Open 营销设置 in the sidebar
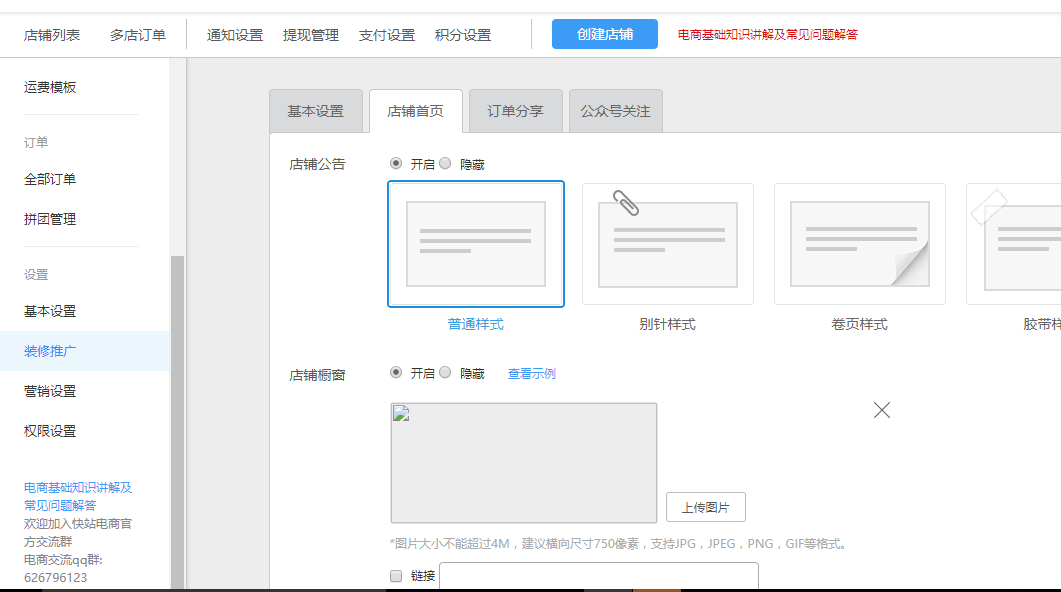The height and width of the screenshot is (592, 1061). (x=50, y=391)
